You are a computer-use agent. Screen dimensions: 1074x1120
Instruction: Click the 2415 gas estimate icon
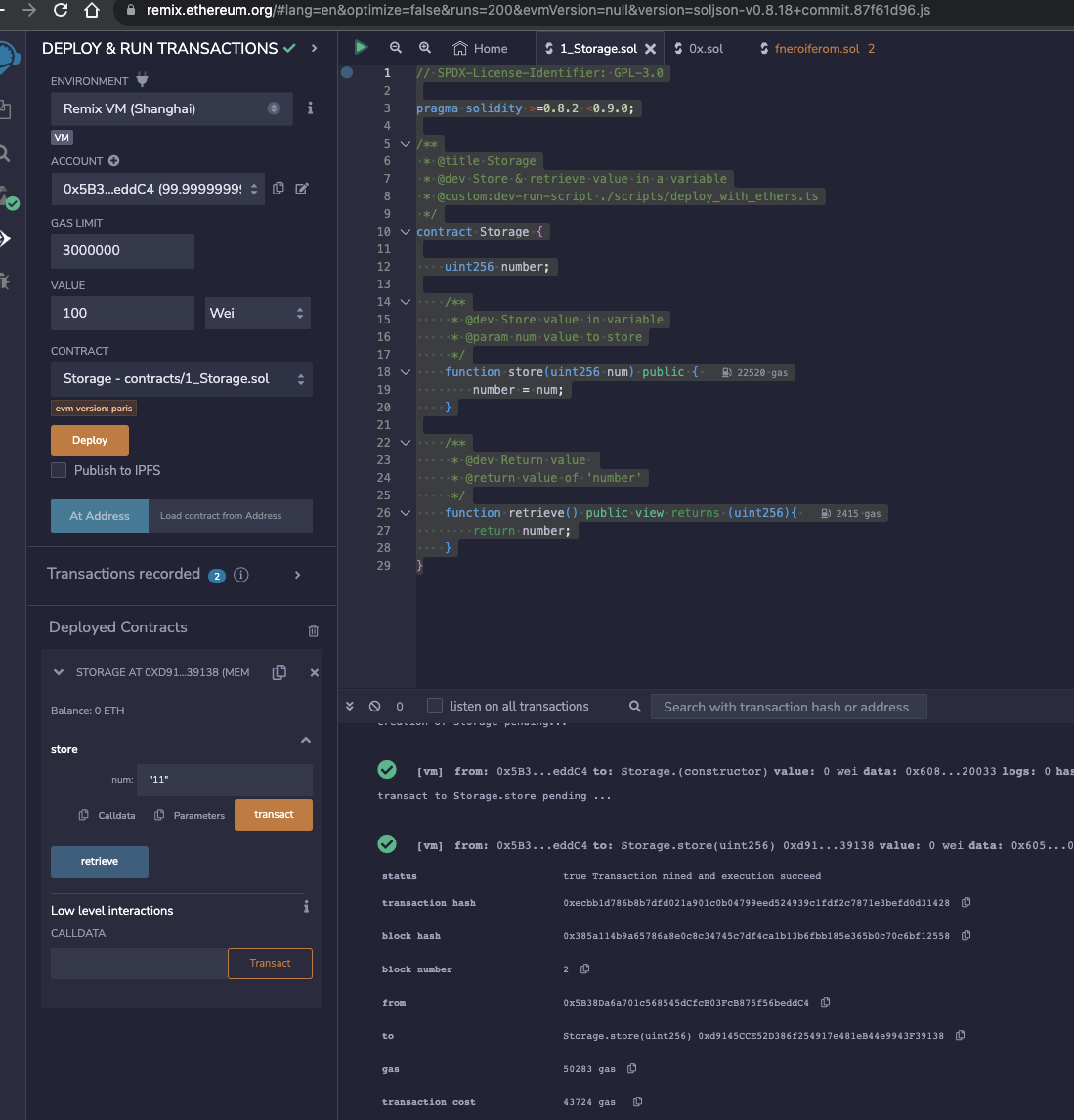tap(826, 513)
